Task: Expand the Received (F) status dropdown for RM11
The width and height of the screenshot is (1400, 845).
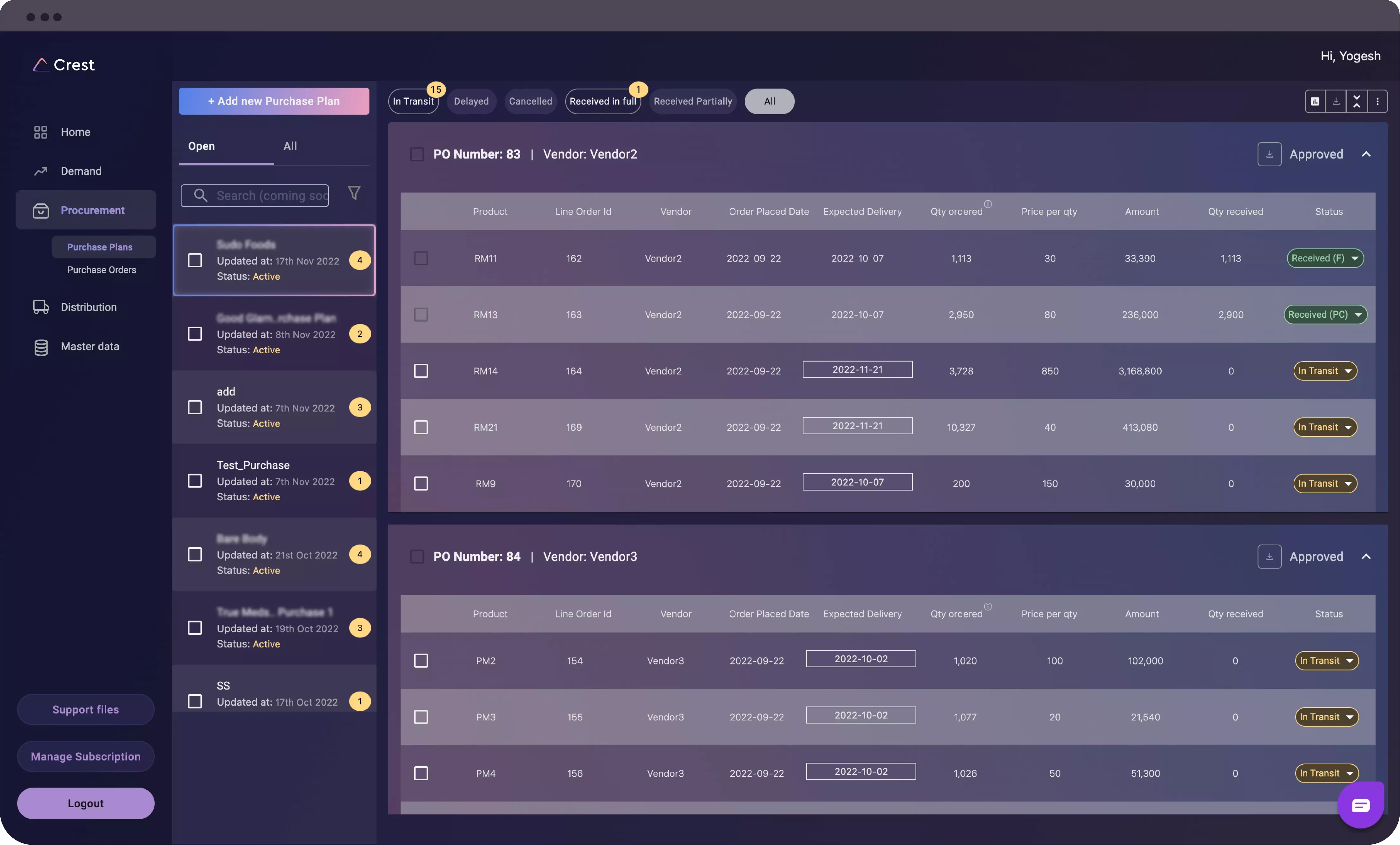Action: tap(1324, 258)
